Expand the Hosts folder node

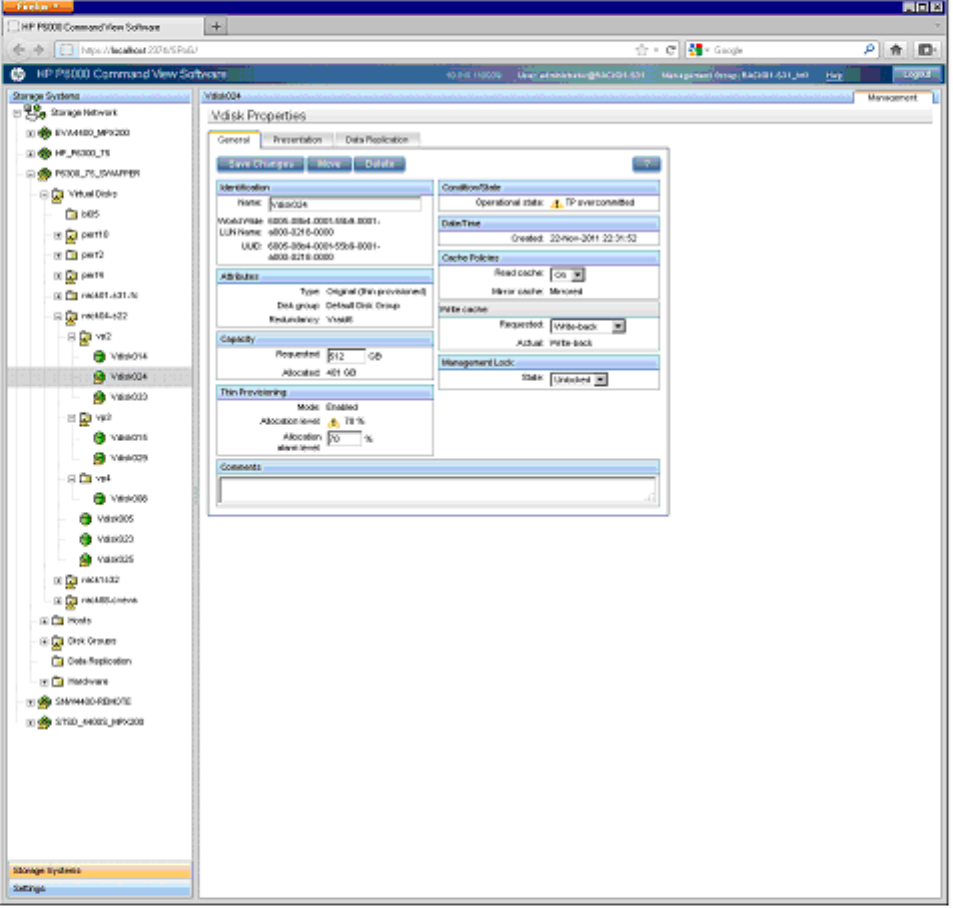coord(44,621)
